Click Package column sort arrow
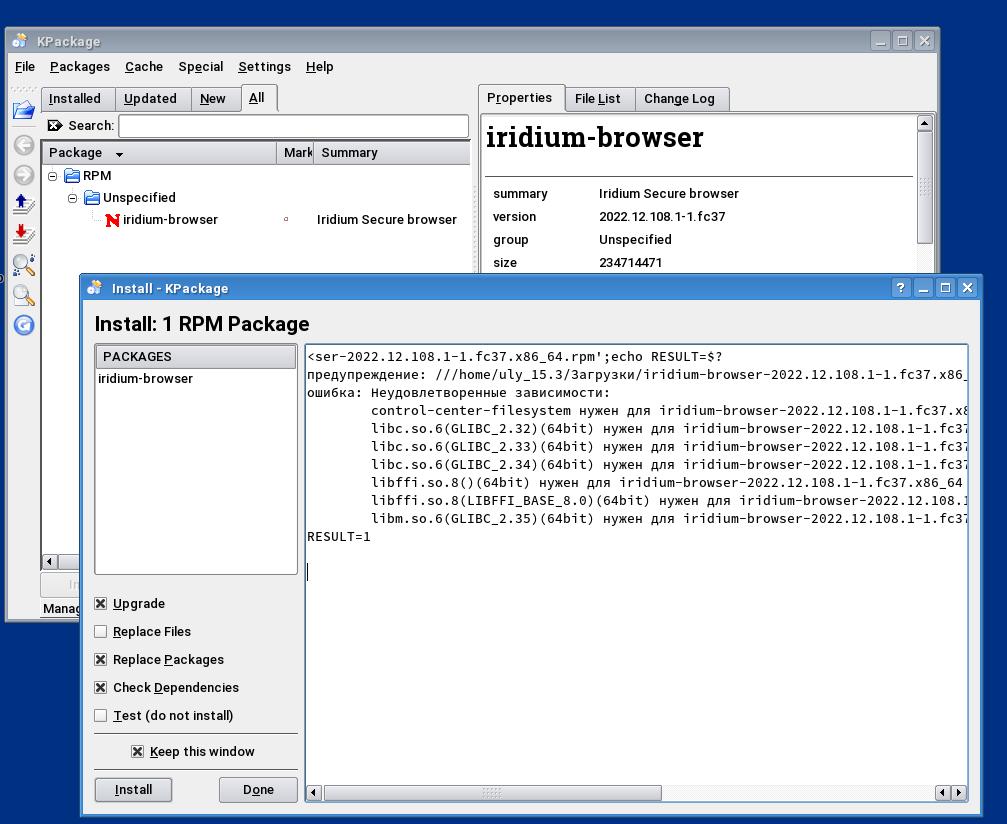 pos(119,154)
